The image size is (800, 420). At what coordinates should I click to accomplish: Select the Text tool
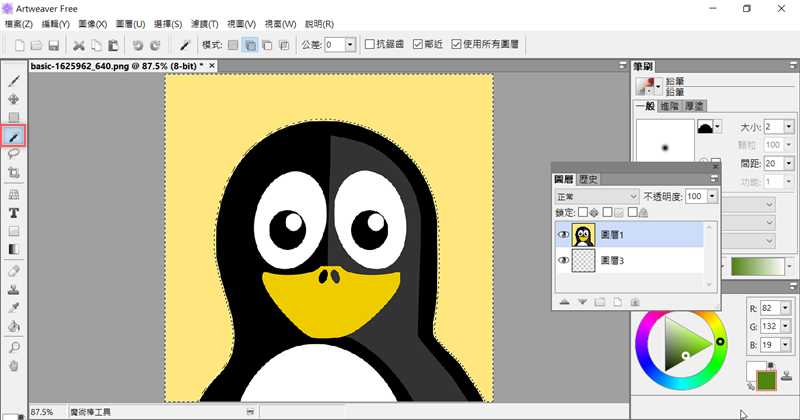(14, 213)
